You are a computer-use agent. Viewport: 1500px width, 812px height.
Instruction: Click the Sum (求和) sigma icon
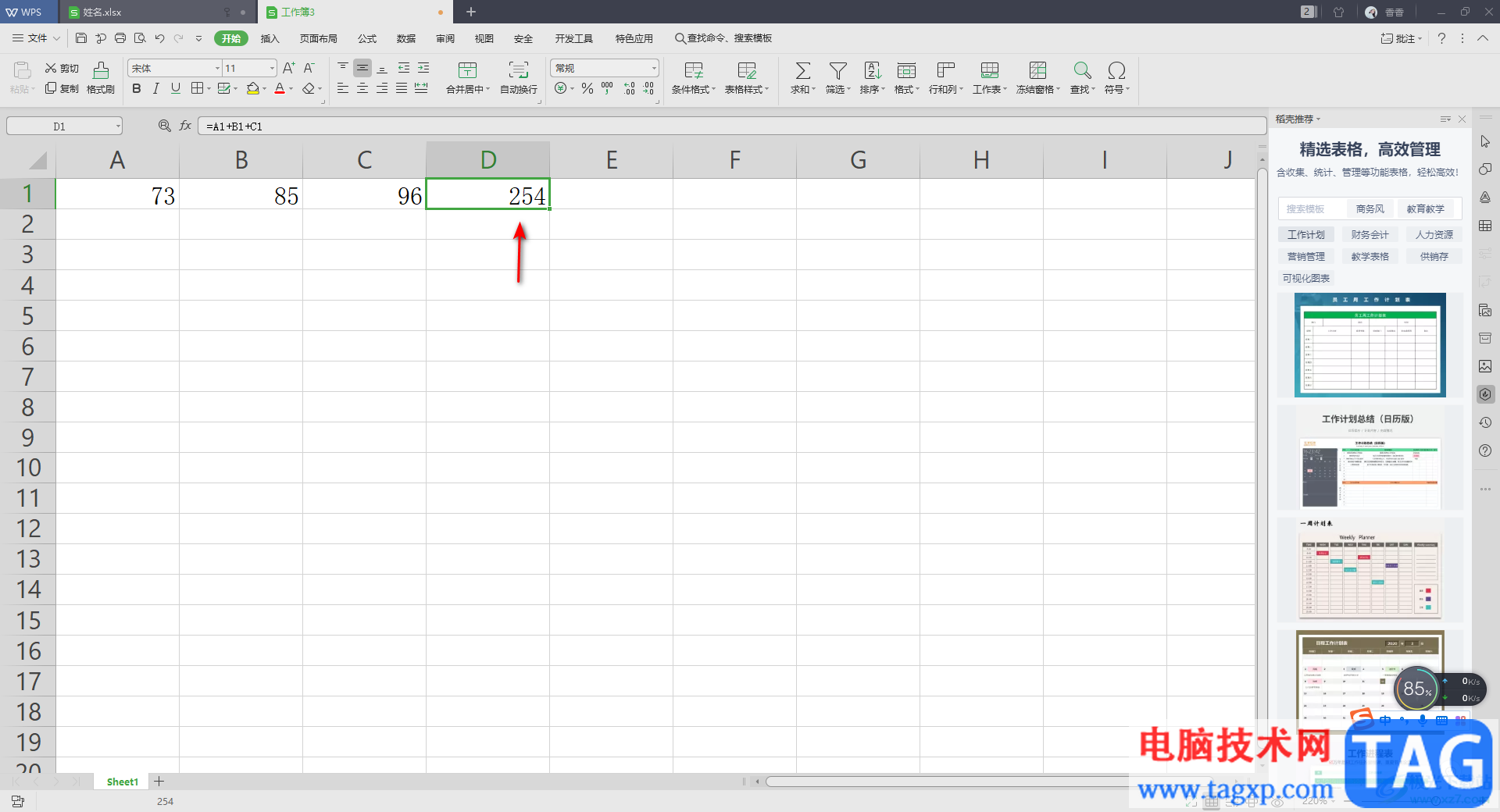coord(802,70)
